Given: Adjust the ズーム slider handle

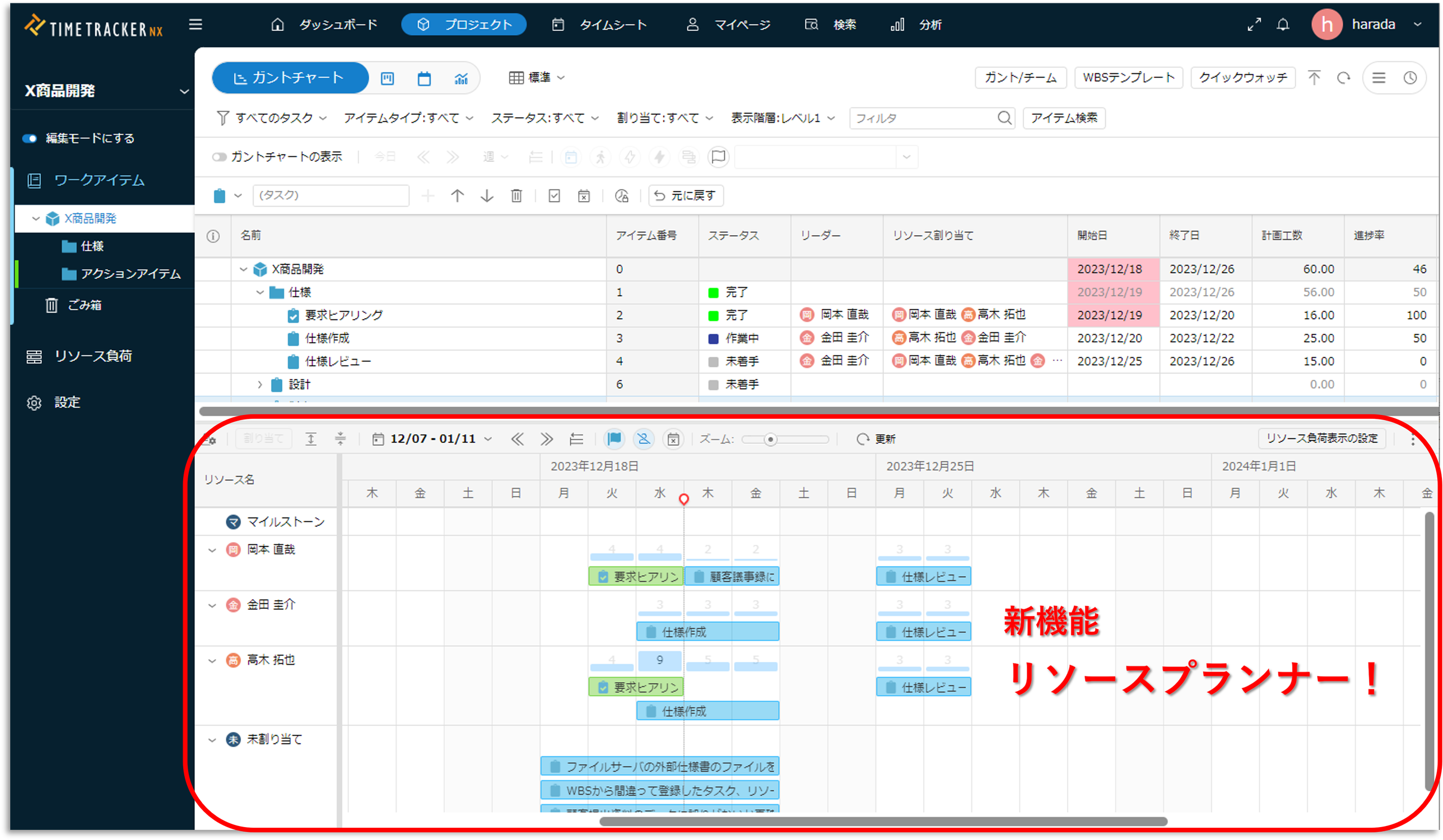Looking at the screenshot, I should pos(770,440).
